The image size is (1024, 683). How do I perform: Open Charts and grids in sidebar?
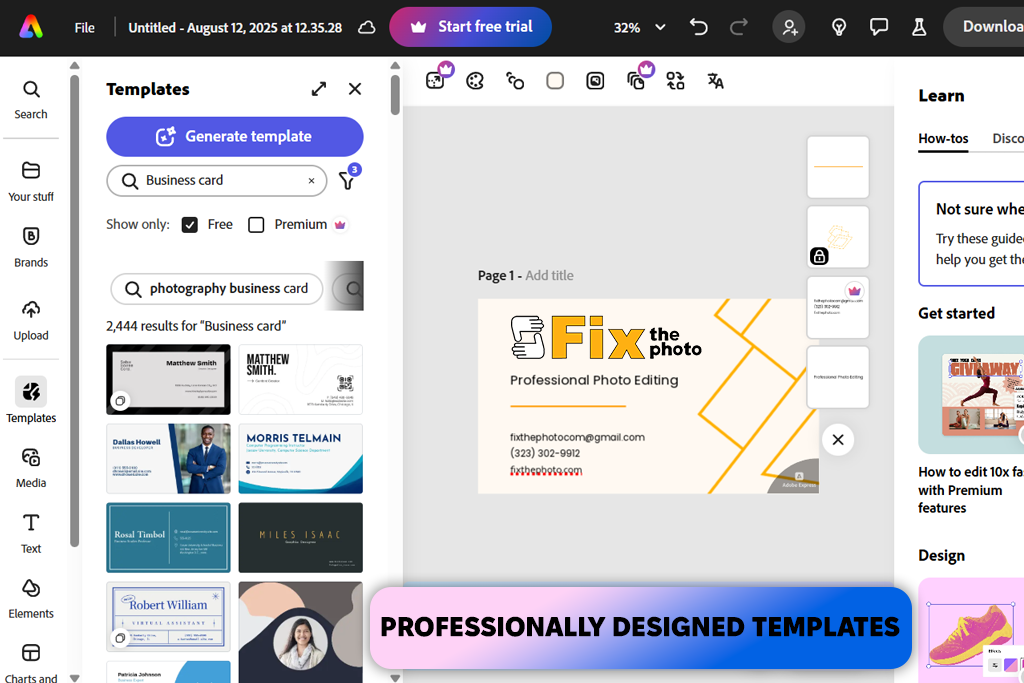[31, 662]
